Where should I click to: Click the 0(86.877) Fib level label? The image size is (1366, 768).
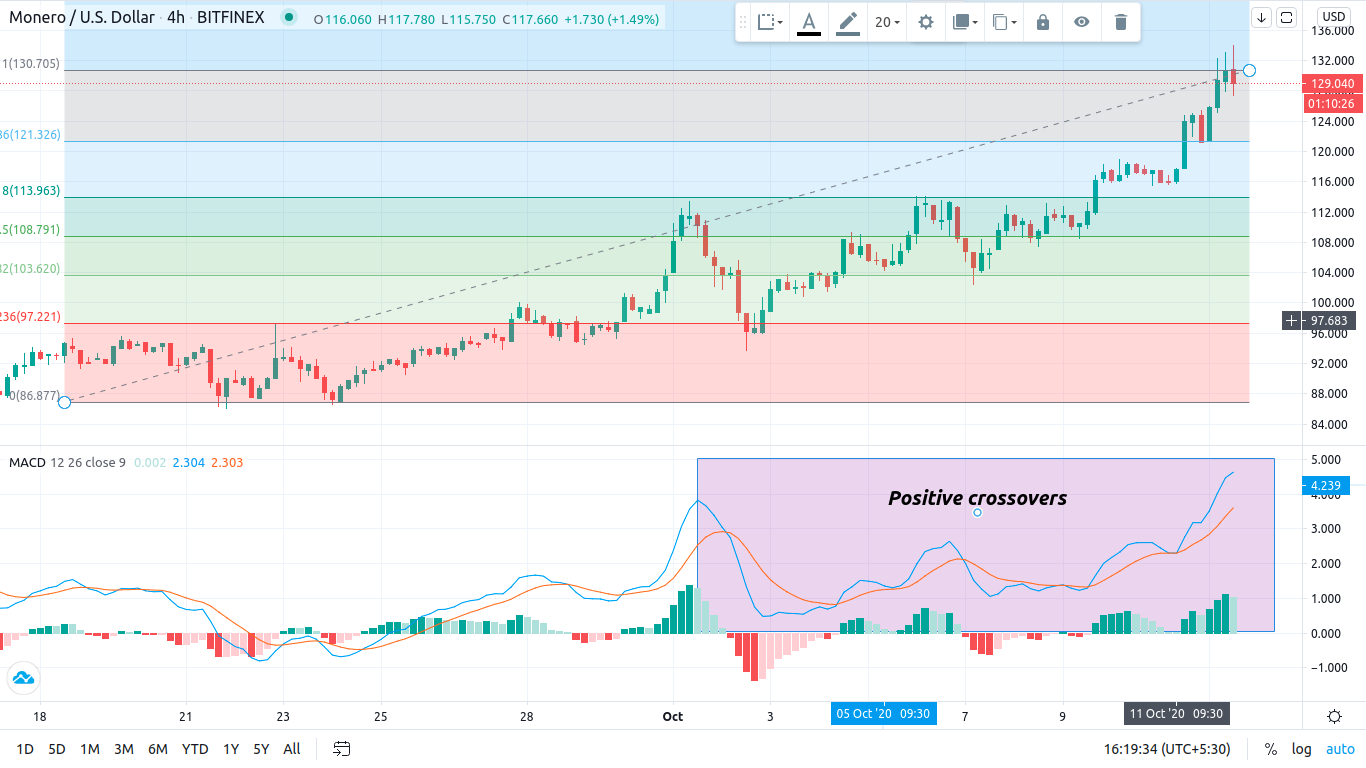[x=35, y=395]
